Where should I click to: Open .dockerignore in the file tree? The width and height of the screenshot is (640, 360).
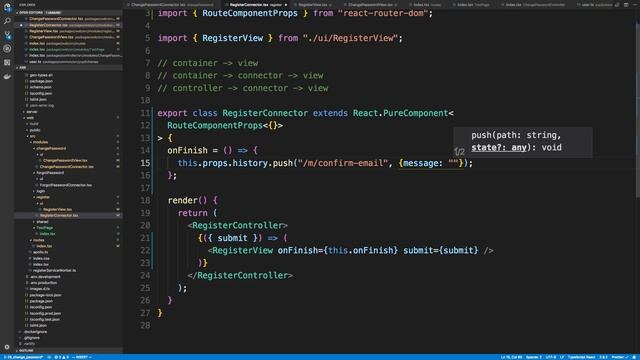pos(36,331)
